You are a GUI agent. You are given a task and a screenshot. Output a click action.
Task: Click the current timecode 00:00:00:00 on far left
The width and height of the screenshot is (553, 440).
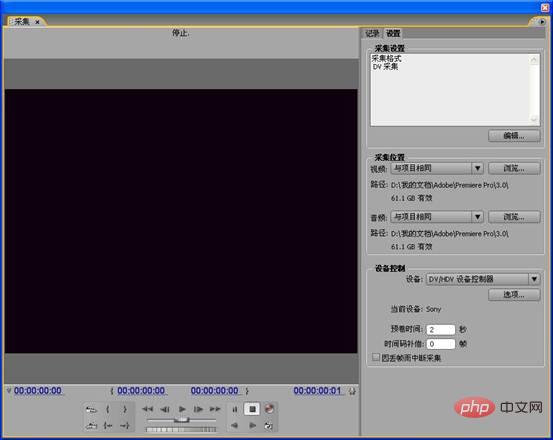tap(38, 391)
